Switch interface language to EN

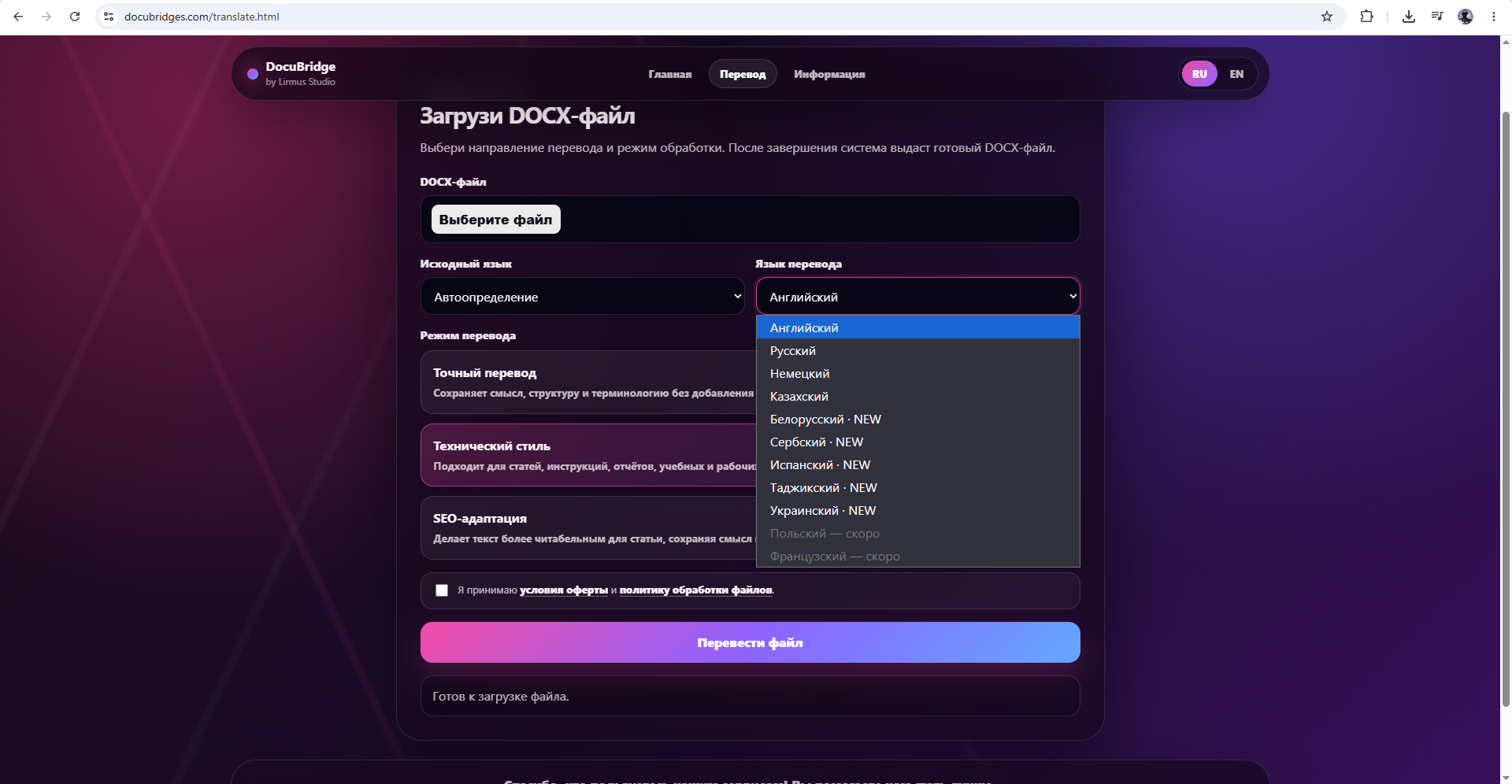pyautogui.click(x=1236, y=74)
